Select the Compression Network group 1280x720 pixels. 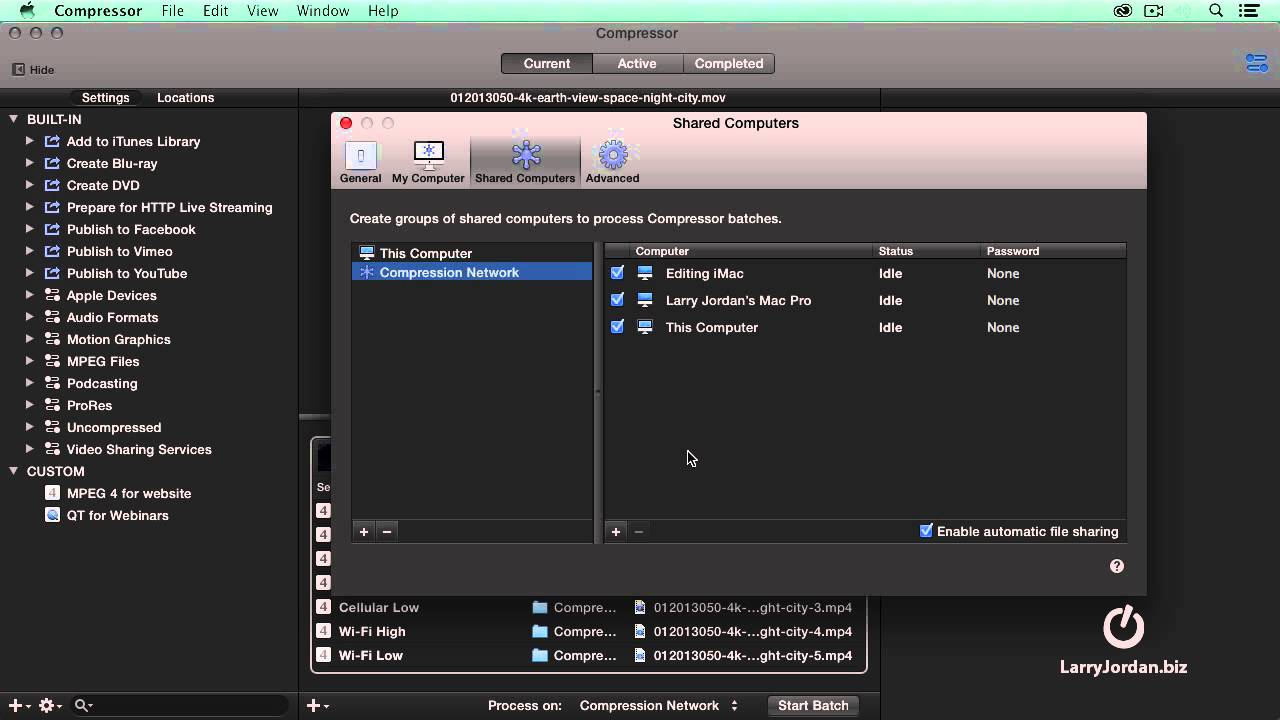point(472,272)
